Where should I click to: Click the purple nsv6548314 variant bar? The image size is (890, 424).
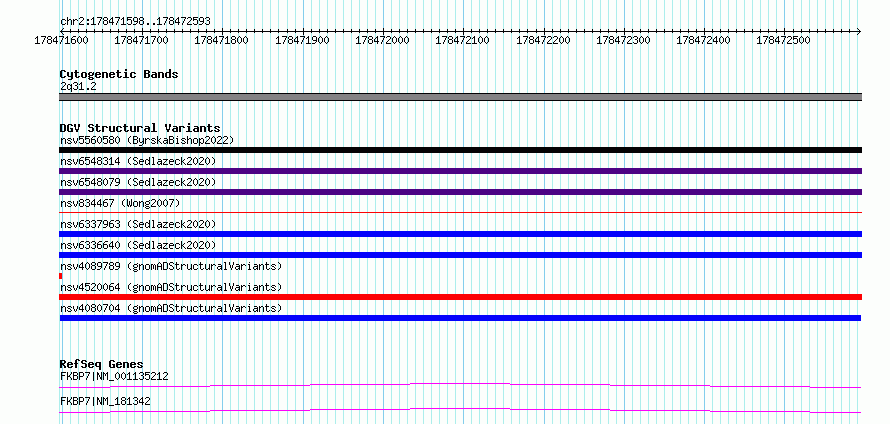tap(460, 171)
